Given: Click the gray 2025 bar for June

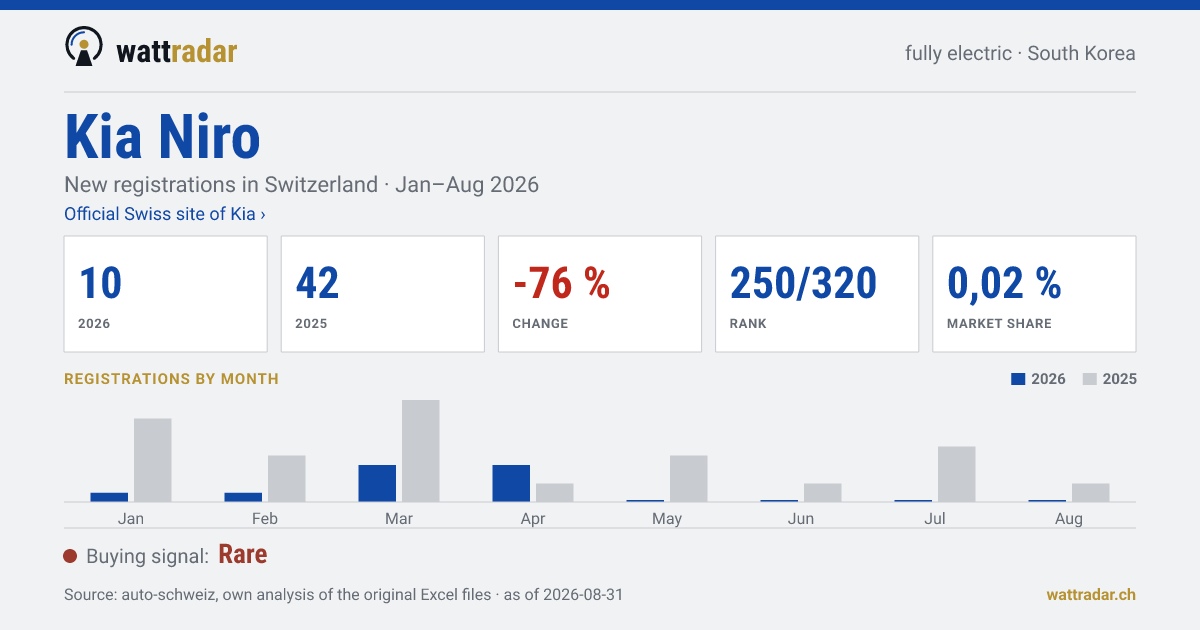Looking at the screenshot, I should point(823,492).
